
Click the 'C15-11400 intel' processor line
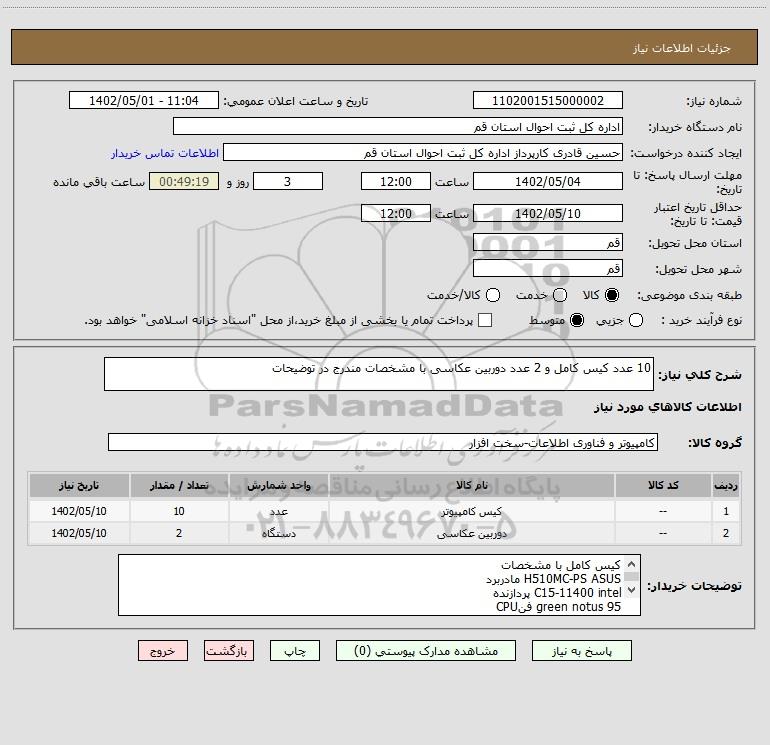click(557, 593)
